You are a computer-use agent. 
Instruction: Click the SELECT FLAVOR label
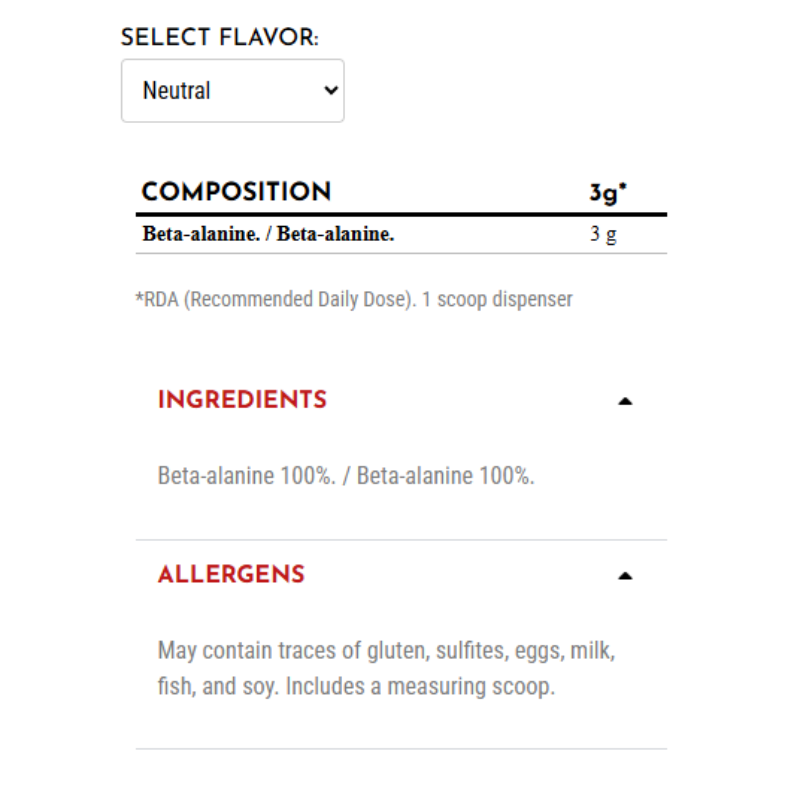pyautogui.click(x=220, y=38)
